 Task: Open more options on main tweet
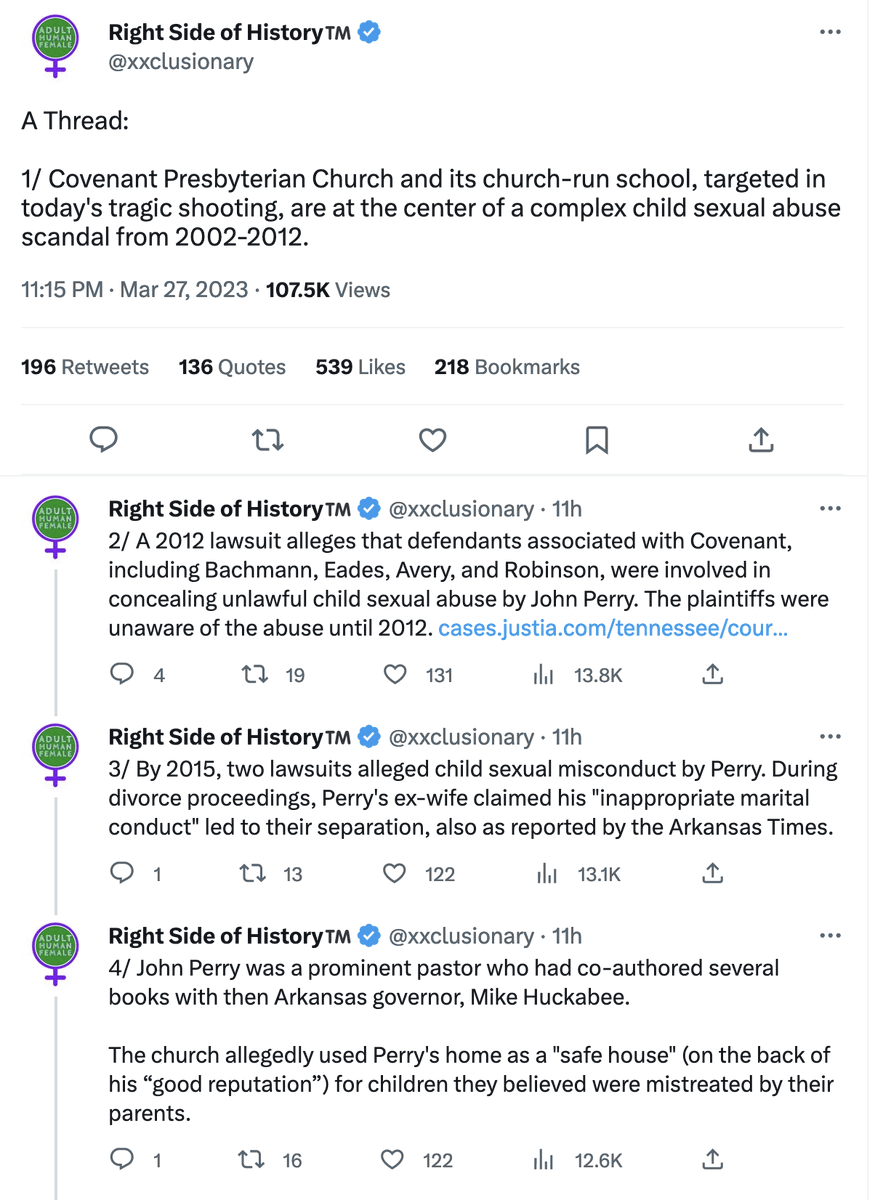[x=829, y=33]
